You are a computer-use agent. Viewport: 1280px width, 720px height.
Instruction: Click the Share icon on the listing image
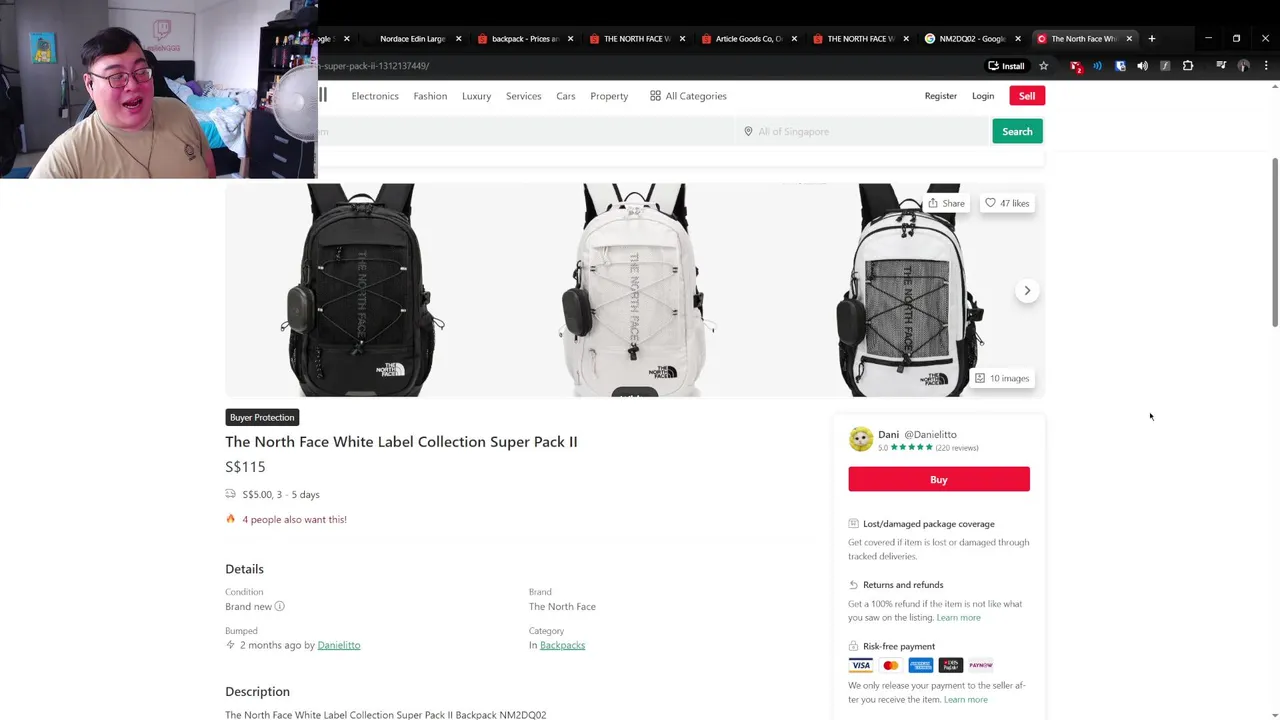click(945, 203)
